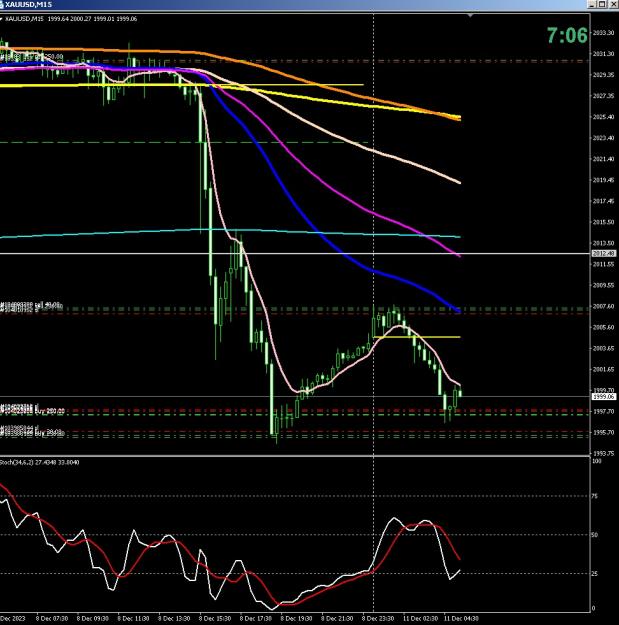
Task: Click the 2013.50 price scale label
Action: click(603, 243)
